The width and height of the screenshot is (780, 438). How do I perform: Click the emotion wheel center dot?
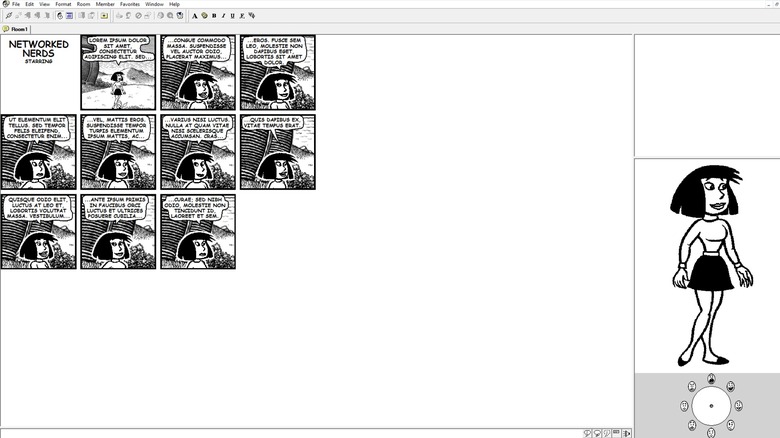point(711,406)
